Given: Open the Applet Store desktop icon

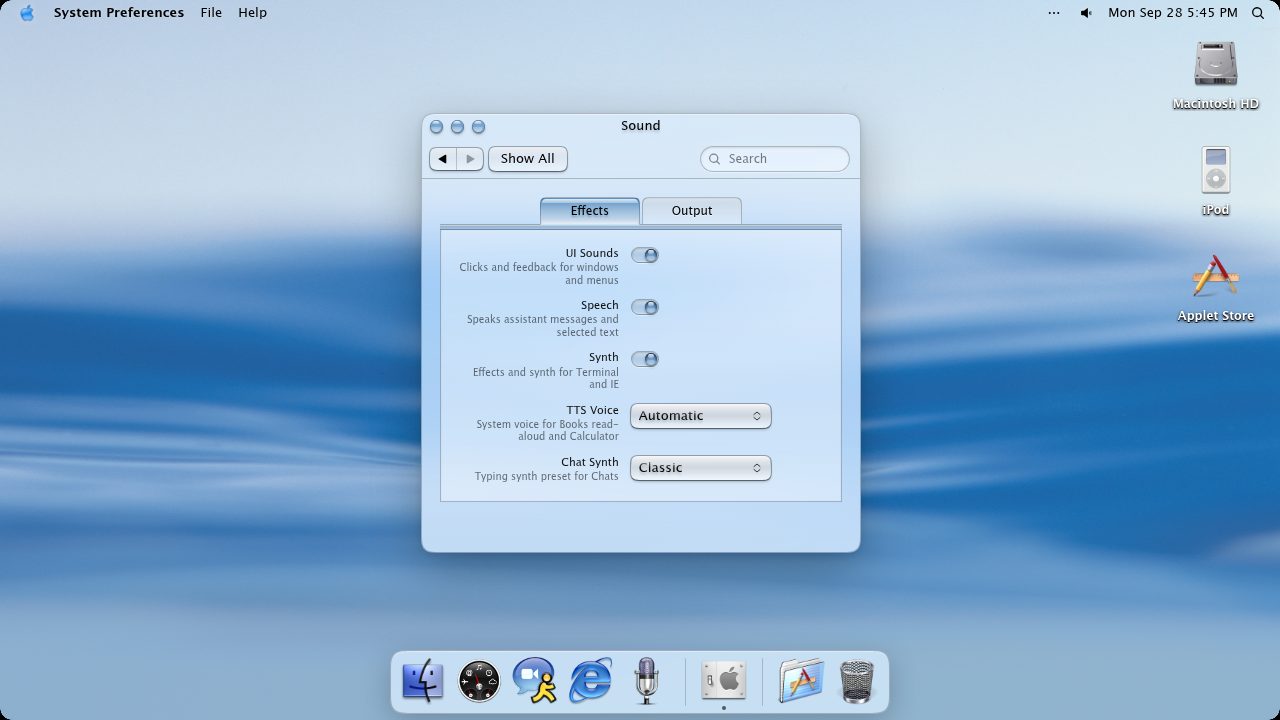Looking at the screenshot, I should 1216,288.
